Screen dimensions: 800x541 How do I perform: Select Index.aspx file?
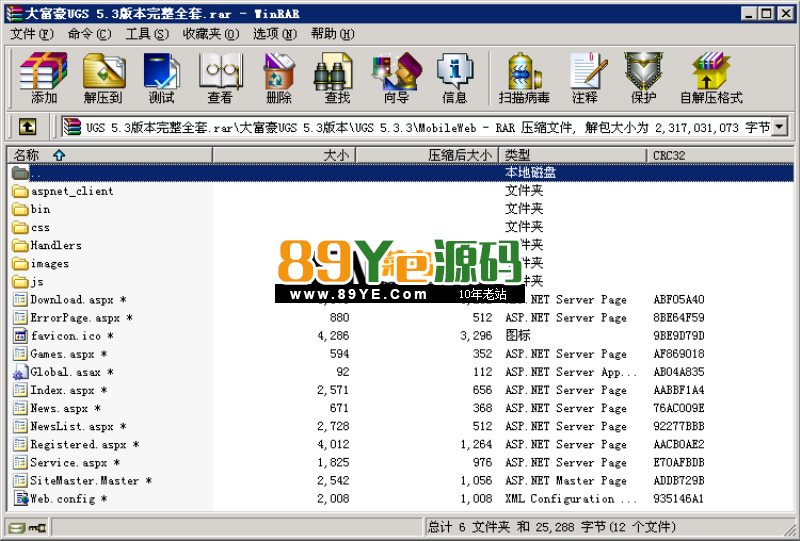point(60,390)
